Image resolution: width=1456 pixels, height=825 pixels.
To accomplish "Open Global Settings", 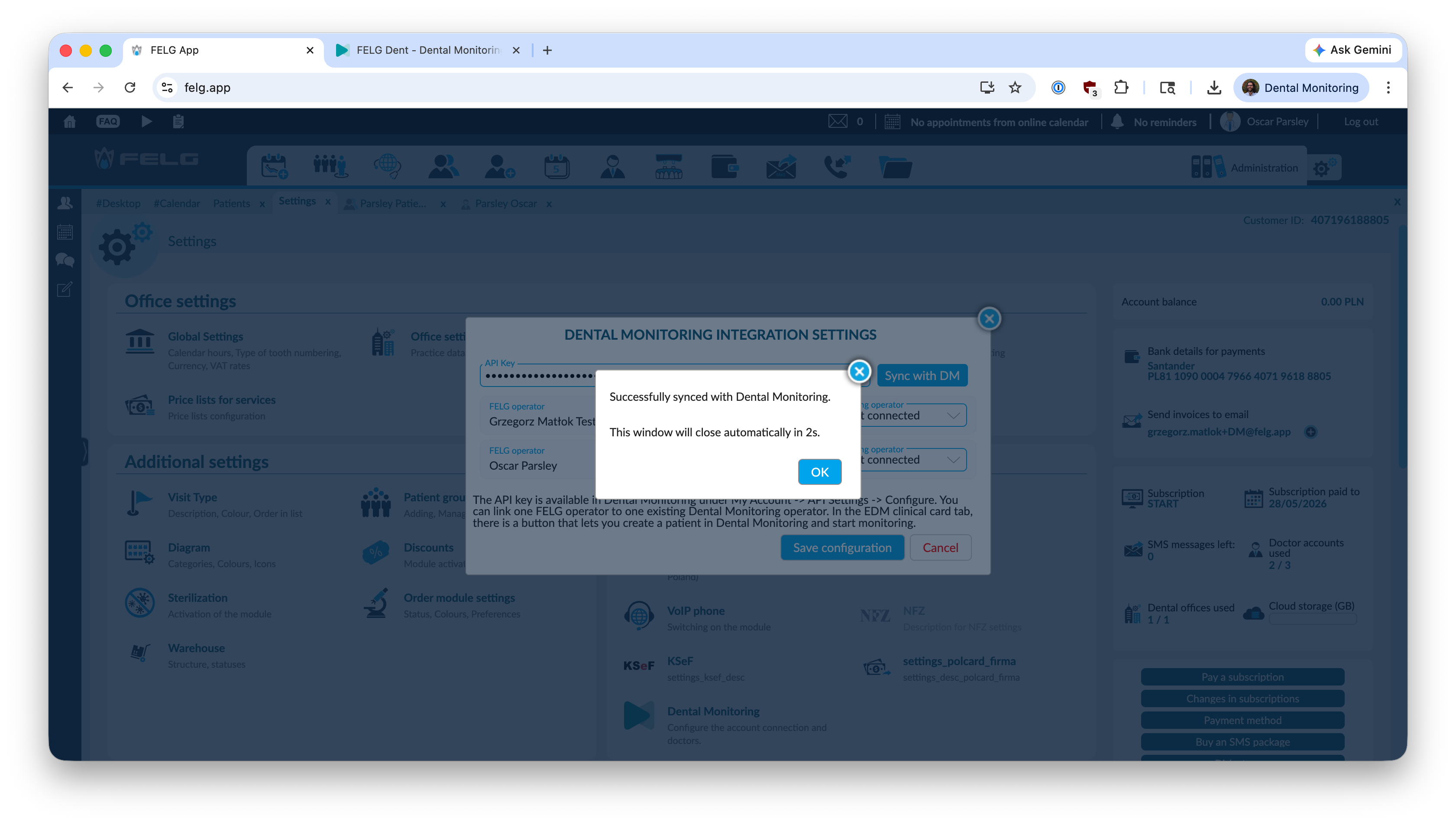I will (205, 336).
